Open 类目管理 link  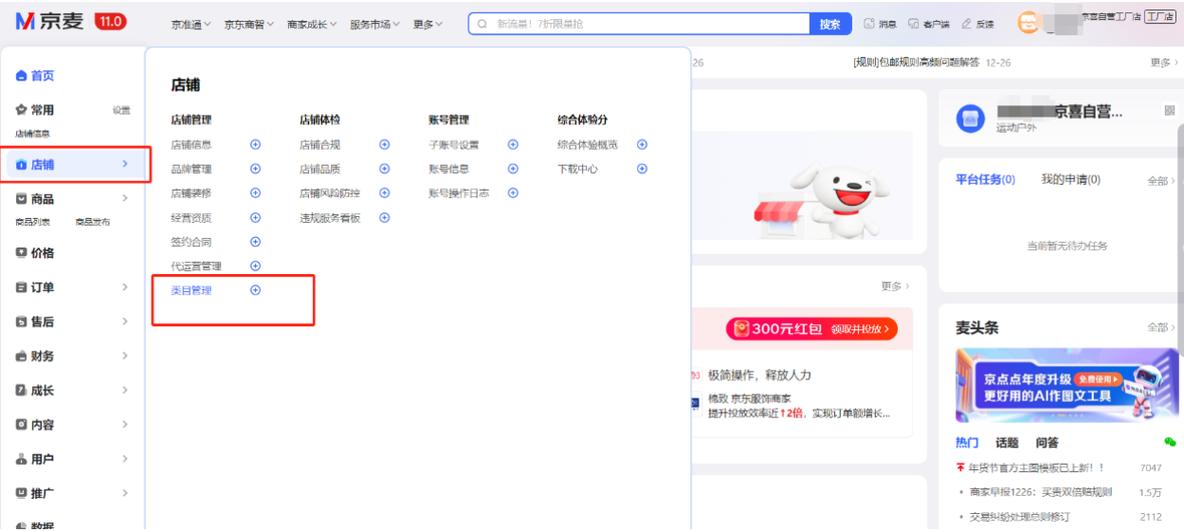pyautogui.click(x=192, y=291)
